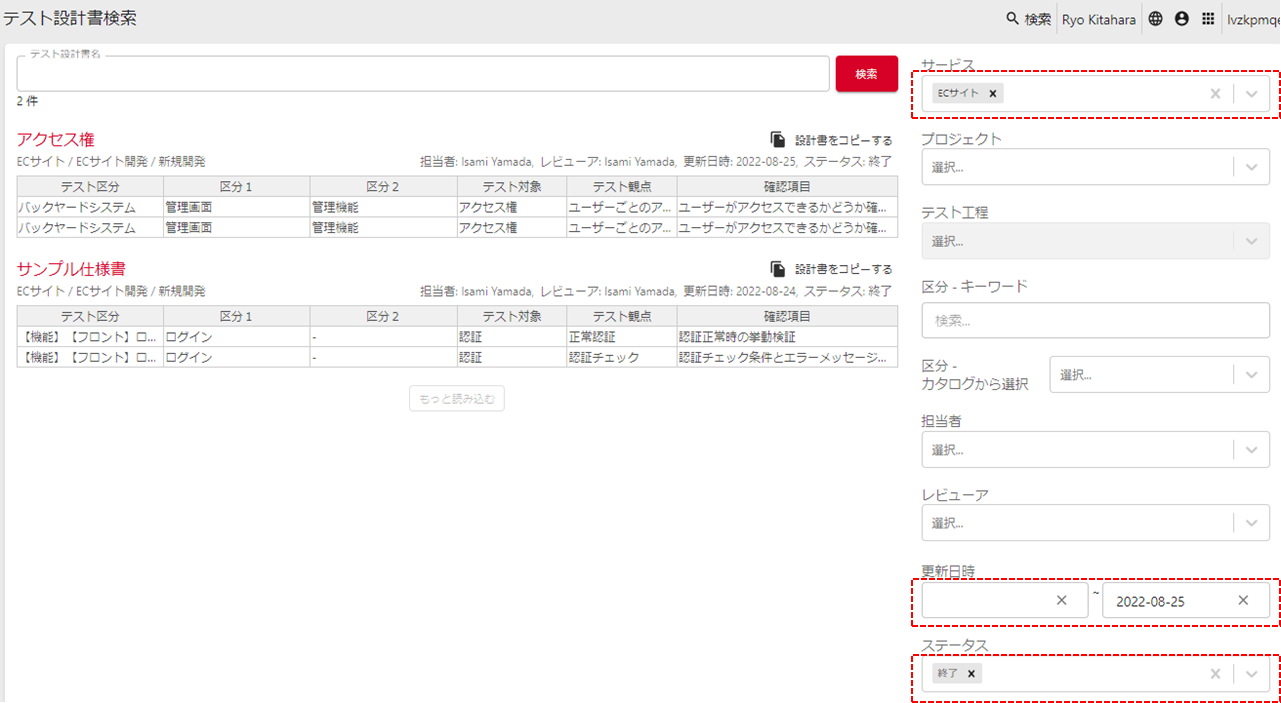Click the Ryo Kitahara user name
Image resolution: width=1281 pixels, height=703 pixels.
[1099, 19]
